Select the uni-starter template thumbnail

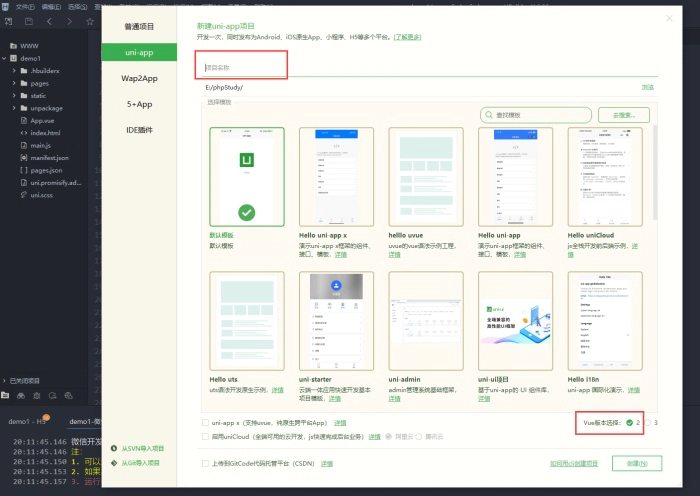[336, 321]
